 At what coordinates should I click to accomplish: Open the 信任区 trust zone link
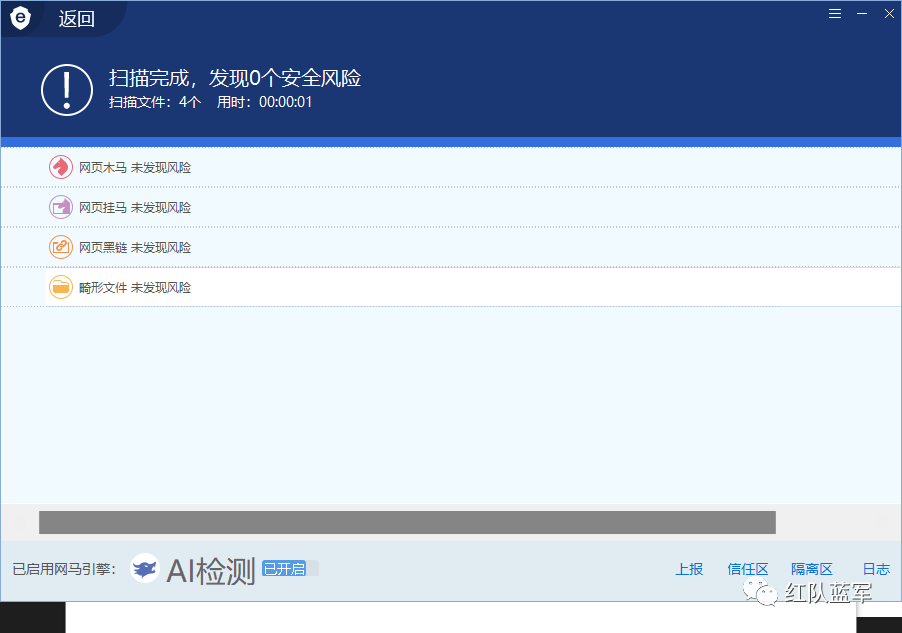point(748,569)
